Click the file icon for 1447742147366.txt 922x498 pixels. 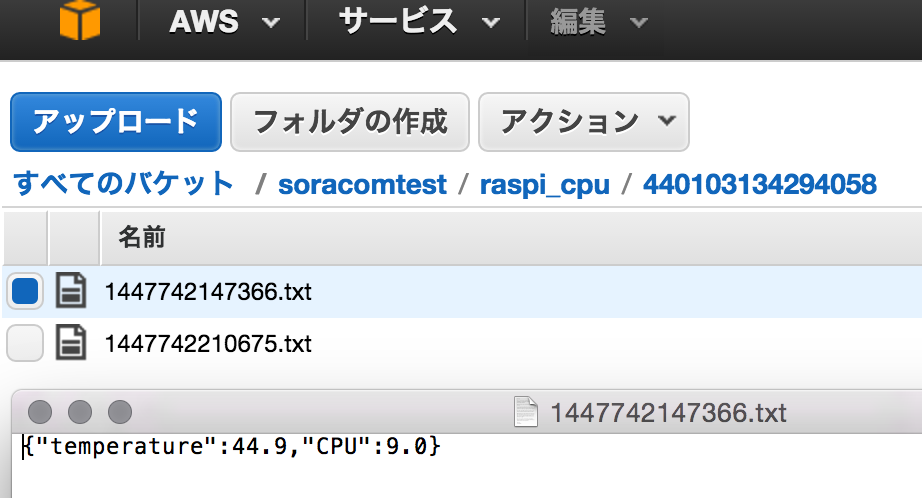(71, 290)
